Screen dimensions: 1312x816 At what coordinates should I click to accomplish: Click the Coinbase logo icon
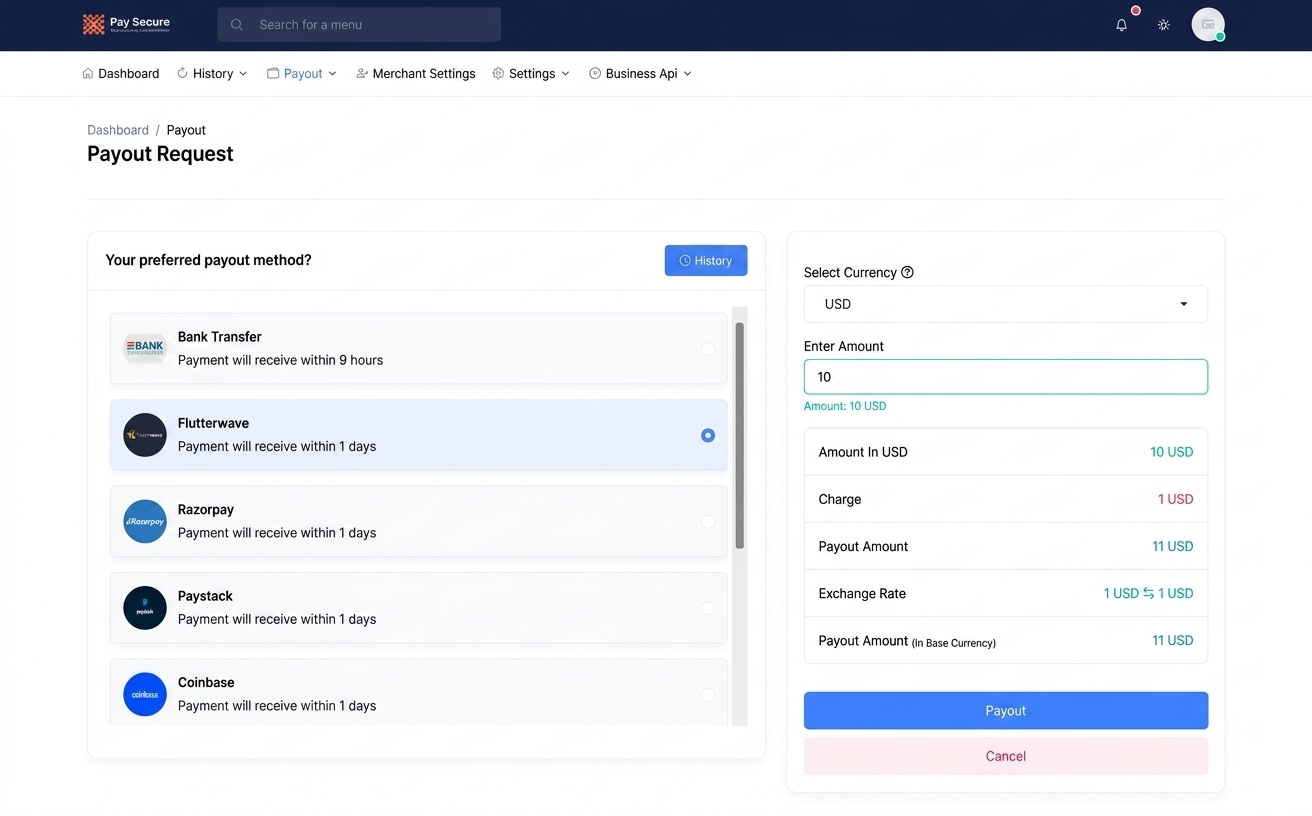(x=145, y=694)
